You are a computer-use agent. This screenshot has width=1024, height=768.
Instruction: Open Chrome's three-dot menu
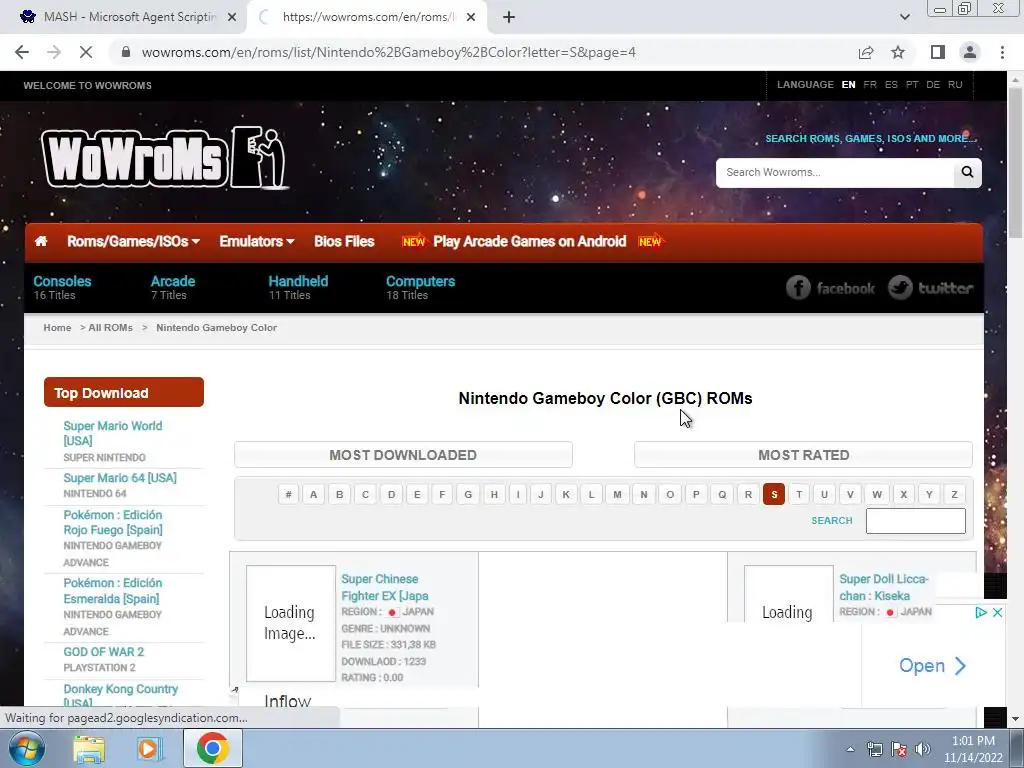point(1002,52)
